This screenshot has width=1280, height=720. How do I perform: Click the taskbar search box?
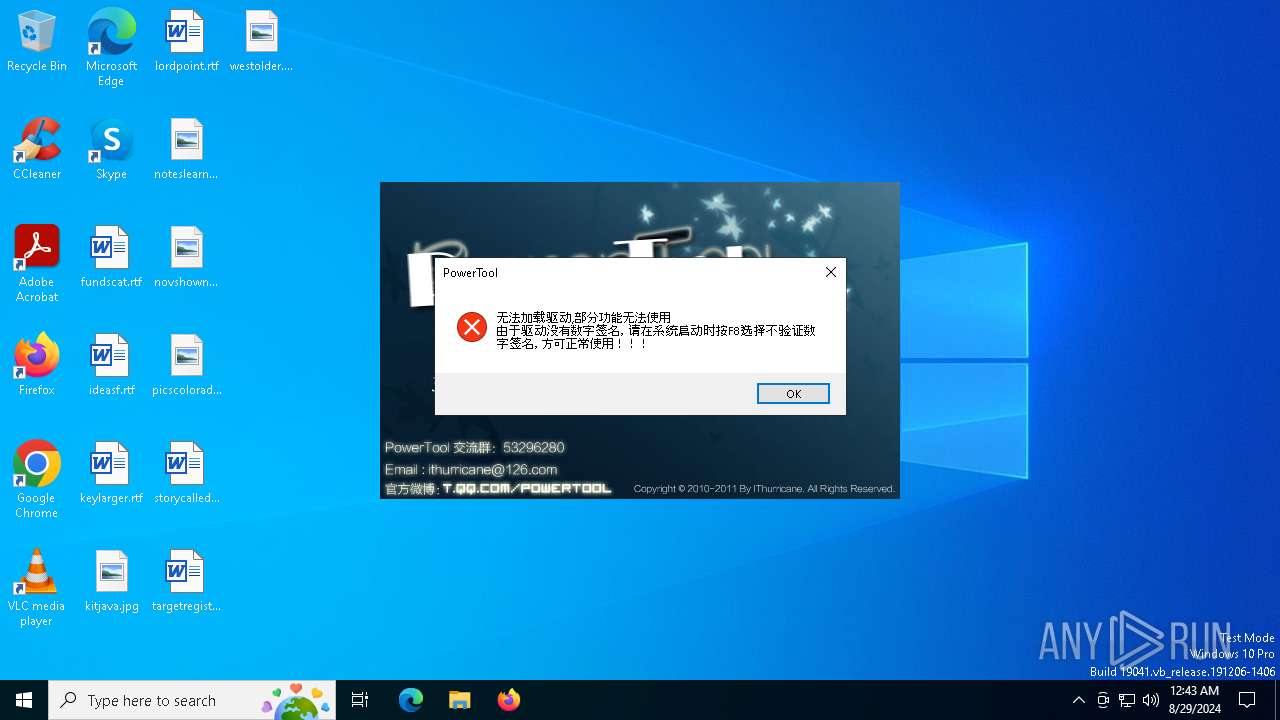coord(192,700)
